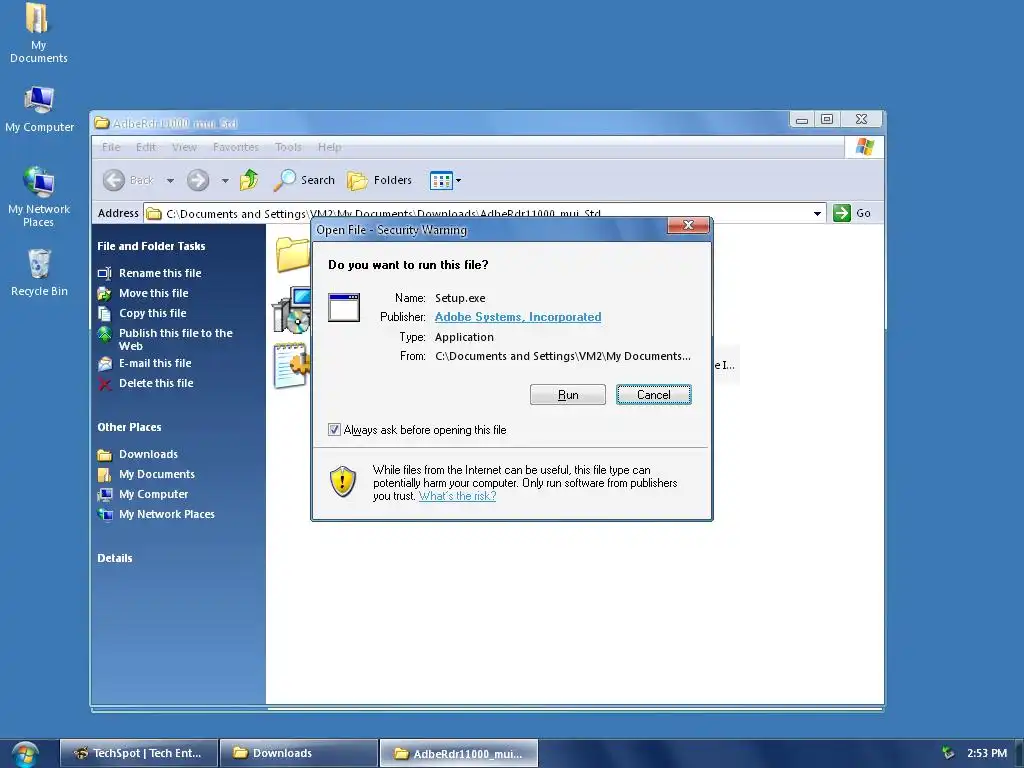The height and width of the screenshot is (768, 1024).
Task: Toggle the Folders pane button
Action: tap(379, 180)
